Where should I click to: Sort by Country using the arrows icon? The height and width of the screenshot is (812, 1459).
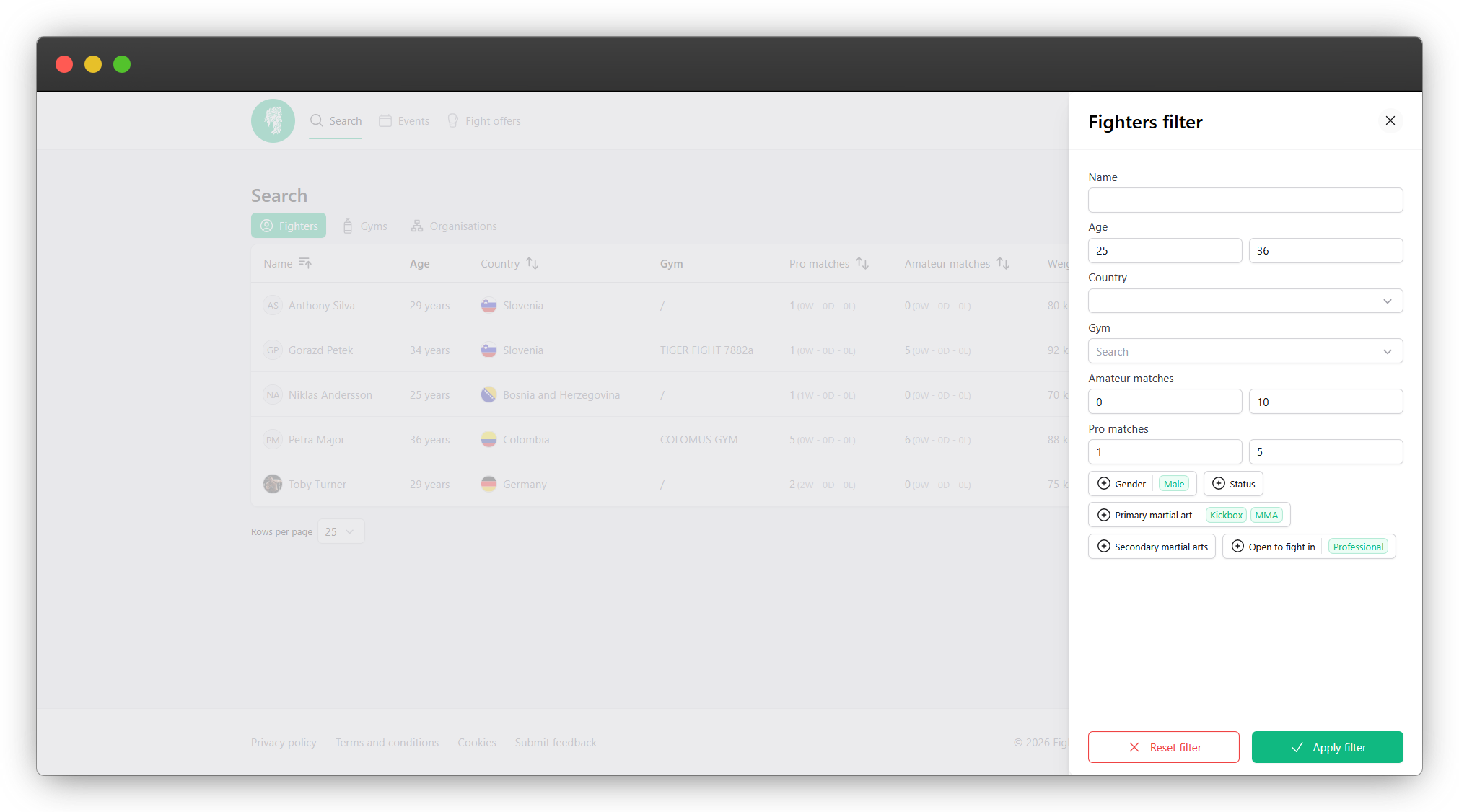click(533, 263)
